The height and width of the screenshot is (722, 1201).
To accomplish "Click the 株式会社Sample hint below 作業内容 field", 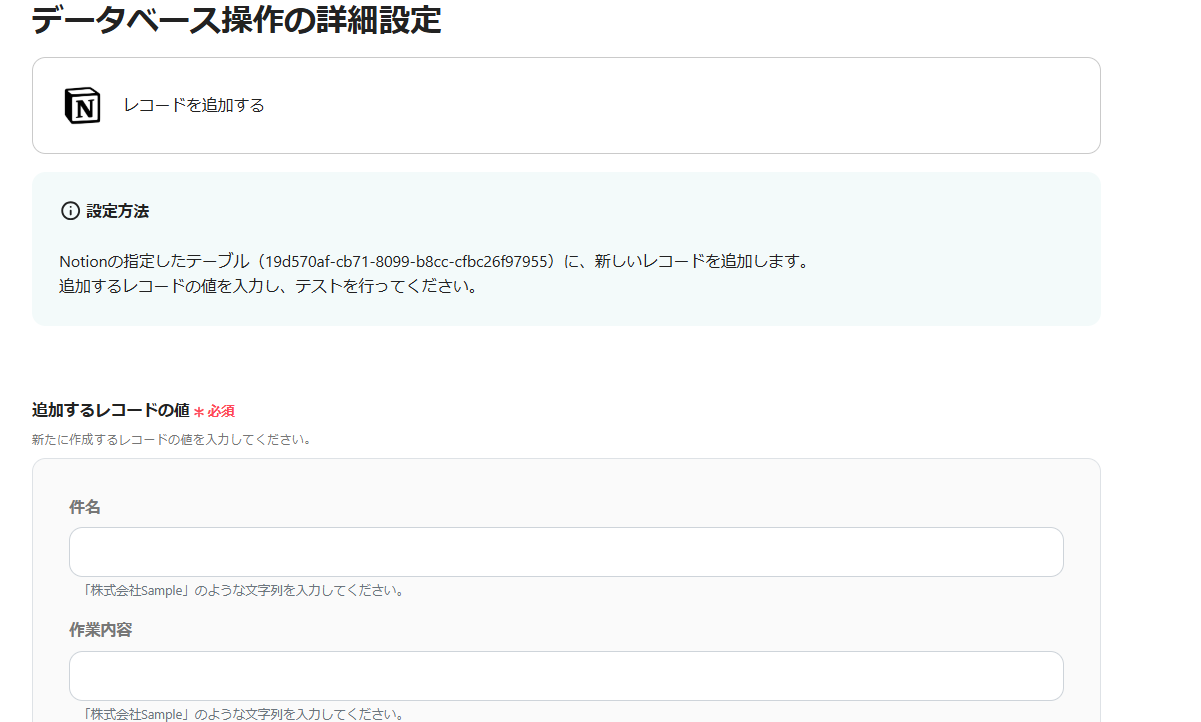I will 246,714.
